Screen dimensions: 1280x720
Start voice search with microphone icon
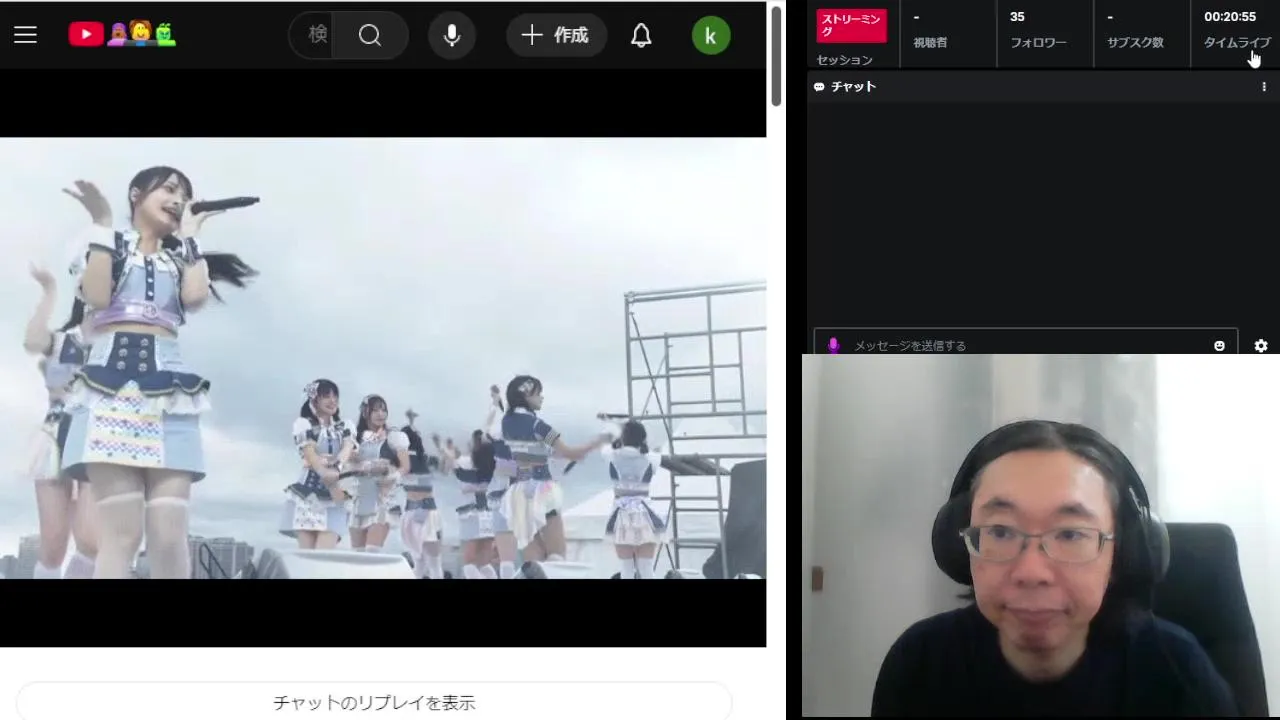click(x=452, y=35)
